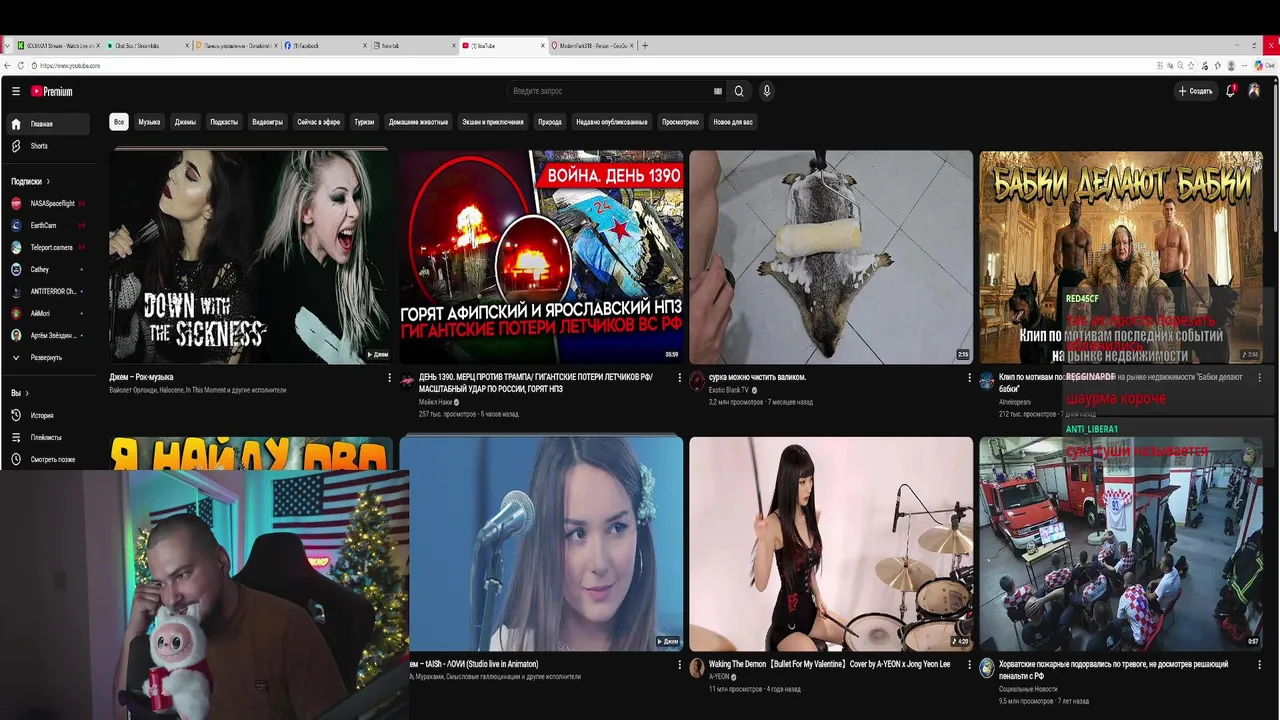The width and height of the screenshot is (1280, 720).
Task: Open options menu for Waking The Demon video
Action: [969, 664]
